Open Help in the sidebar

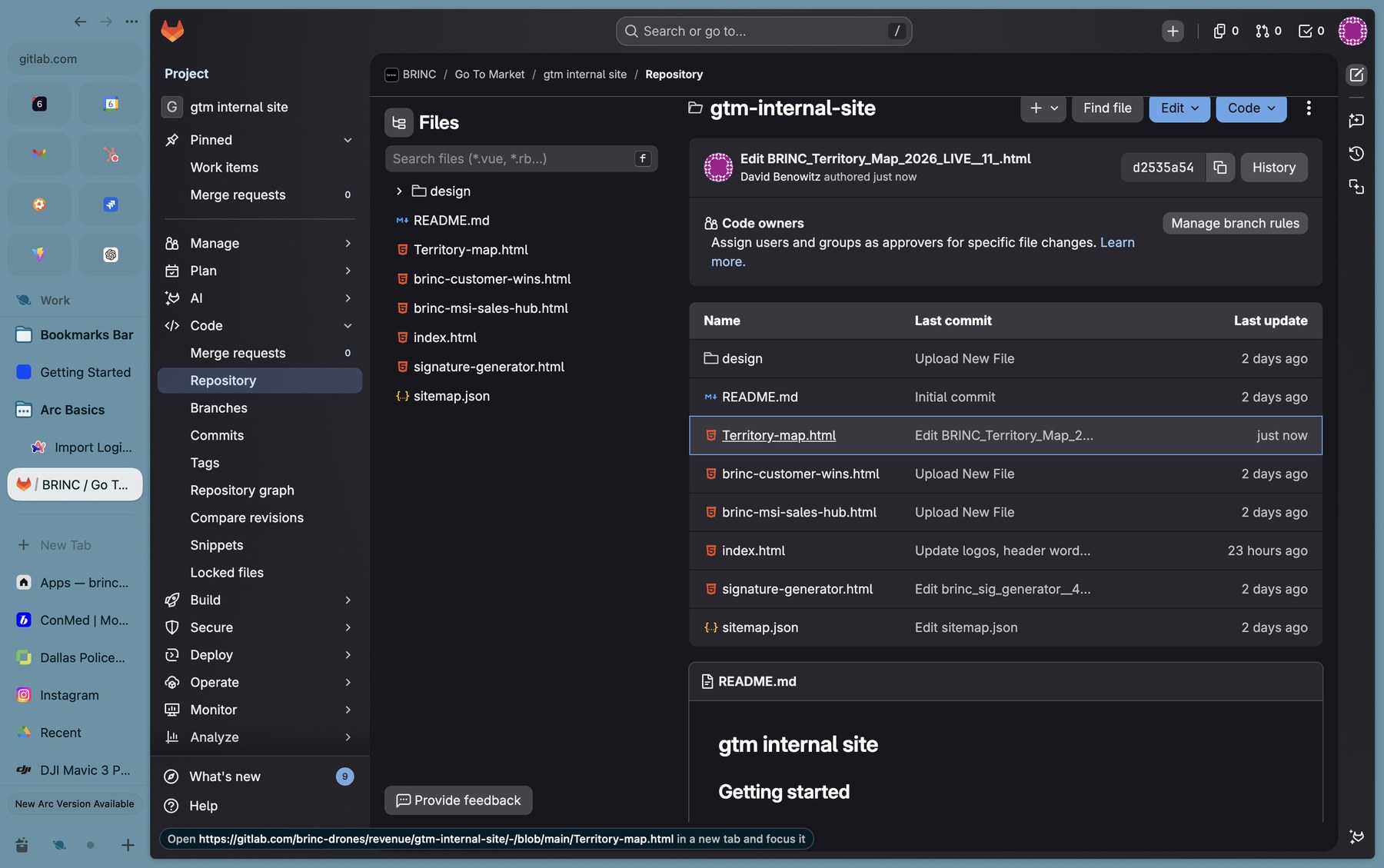click(x=260, y=806)
